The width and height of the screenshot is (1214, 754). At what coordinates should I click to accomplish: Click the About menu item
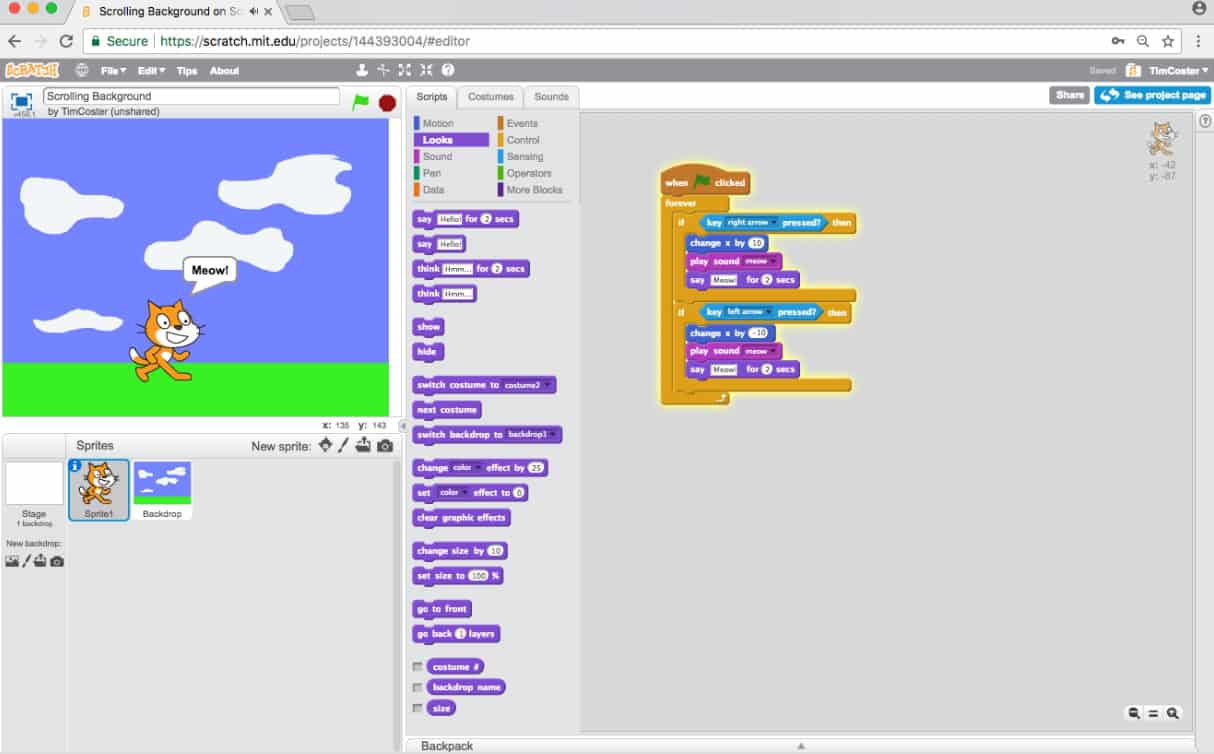pyautogui.click(x=224, y=70)
